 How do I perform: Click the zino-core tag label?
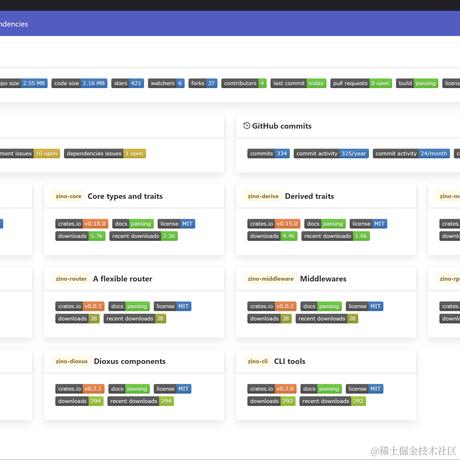pyautogui.click(x=68, y=196)
